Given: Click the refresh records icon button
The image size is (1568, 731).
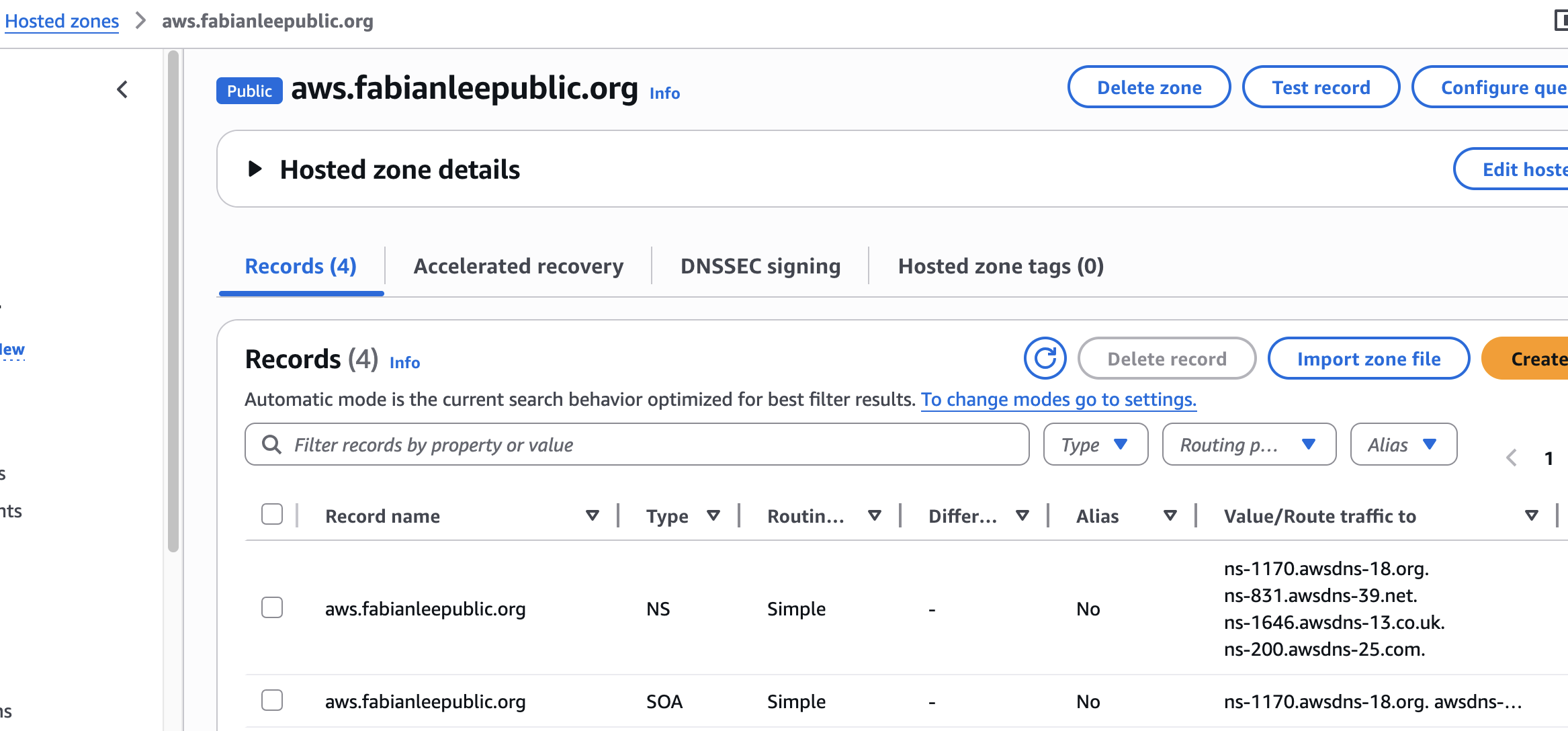Looking at the screenshot, I should (1045, 359).
